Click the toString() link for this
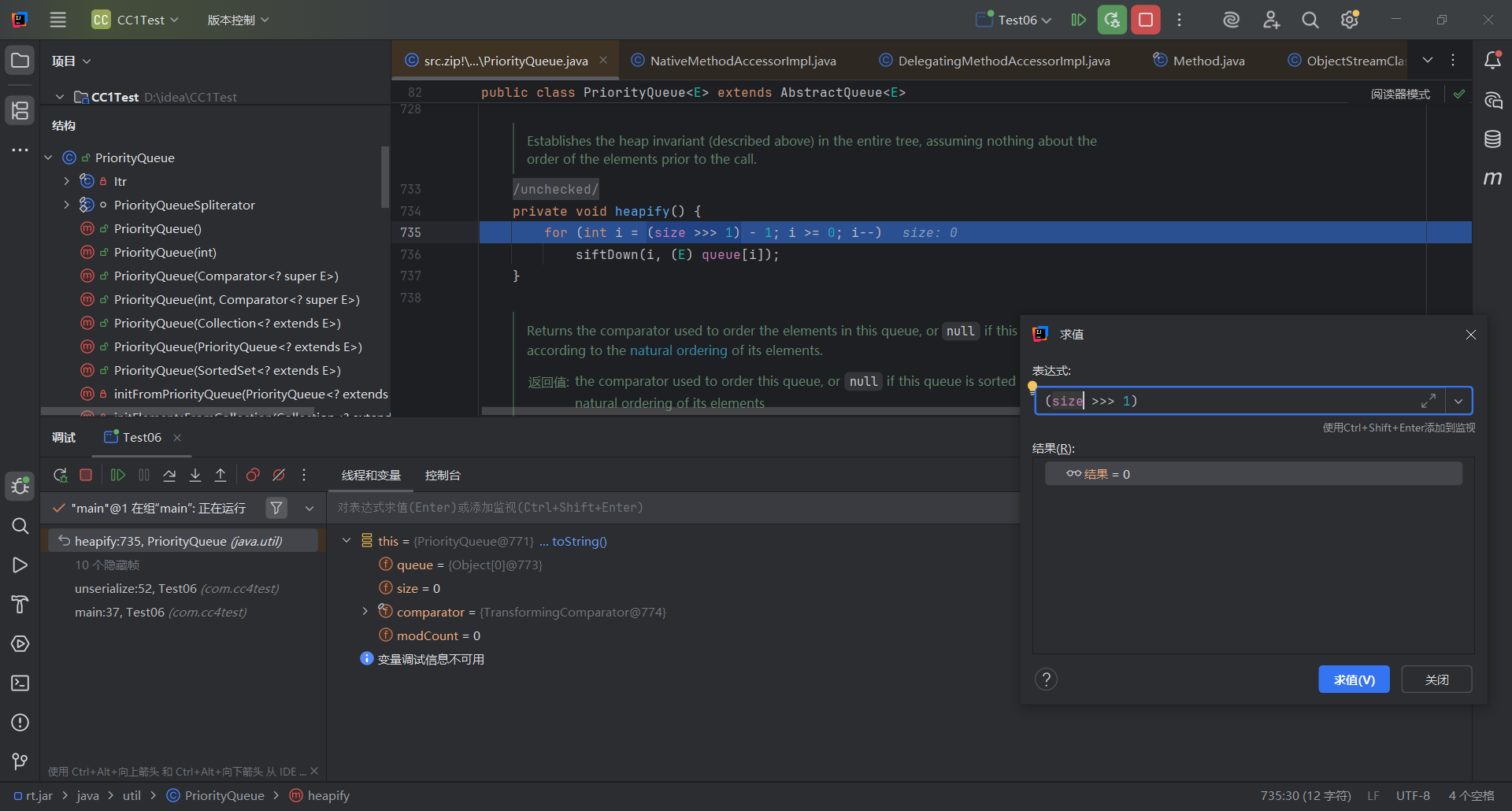Viewport: 1512px width, 811px height. (580, 541)
